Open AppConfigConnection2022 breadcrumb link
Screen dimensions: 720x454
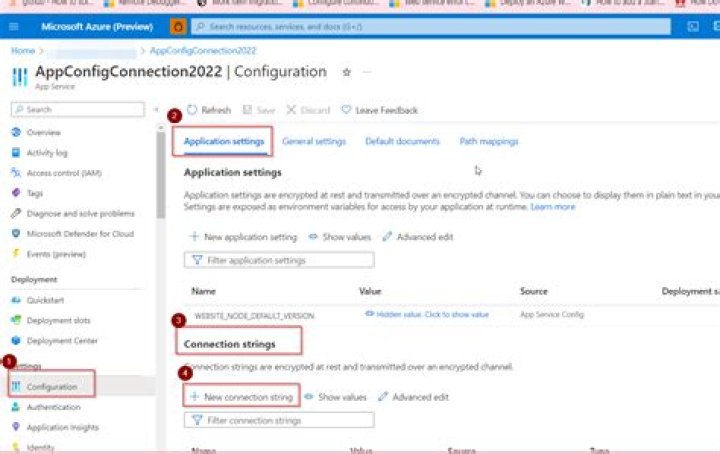click(203, 50)
